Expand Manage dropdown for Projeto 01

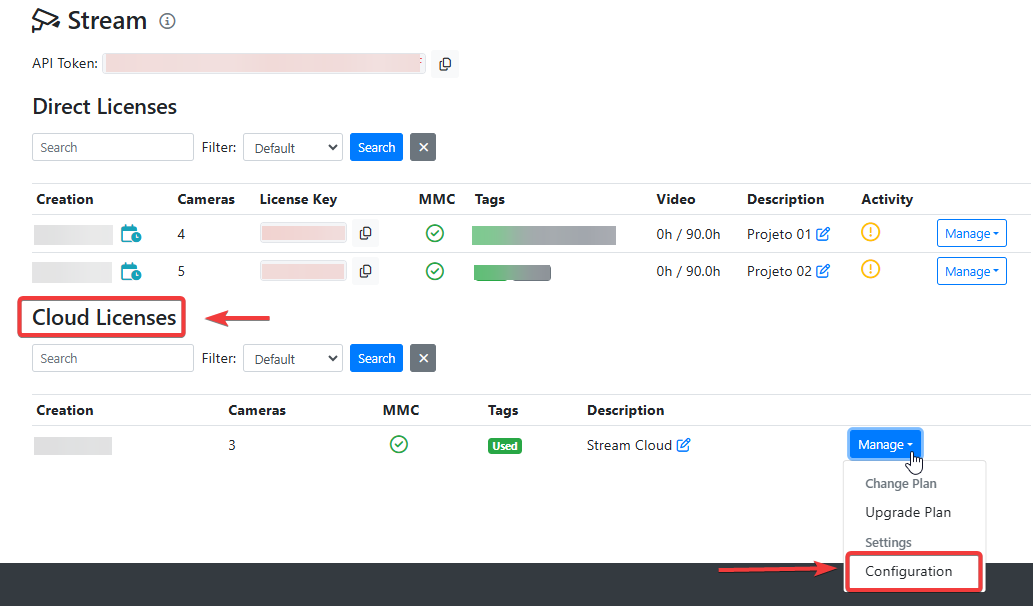pos(971,234)
